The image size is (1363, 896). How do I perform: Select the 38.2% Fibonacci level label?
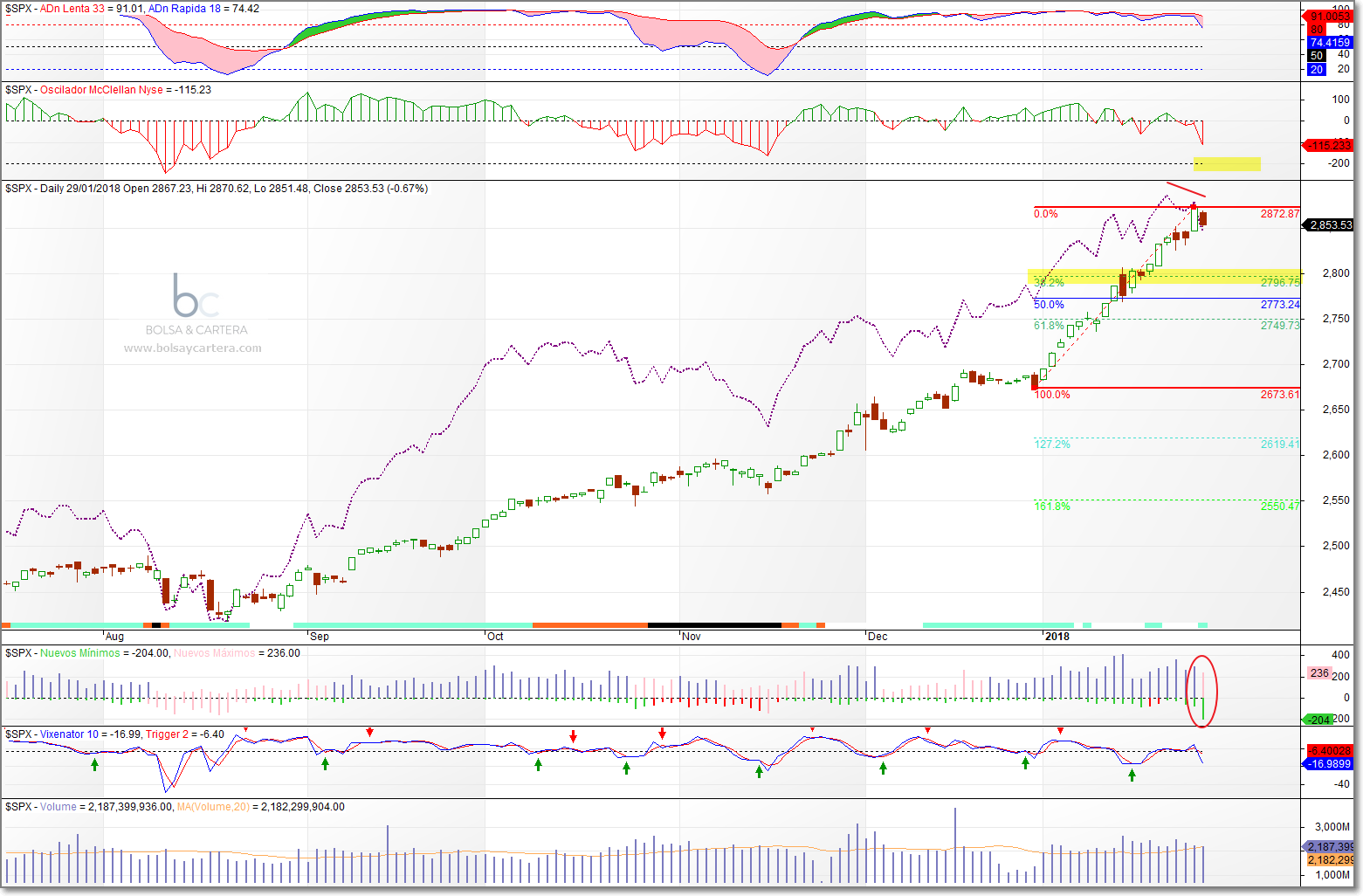point(1049,282)
